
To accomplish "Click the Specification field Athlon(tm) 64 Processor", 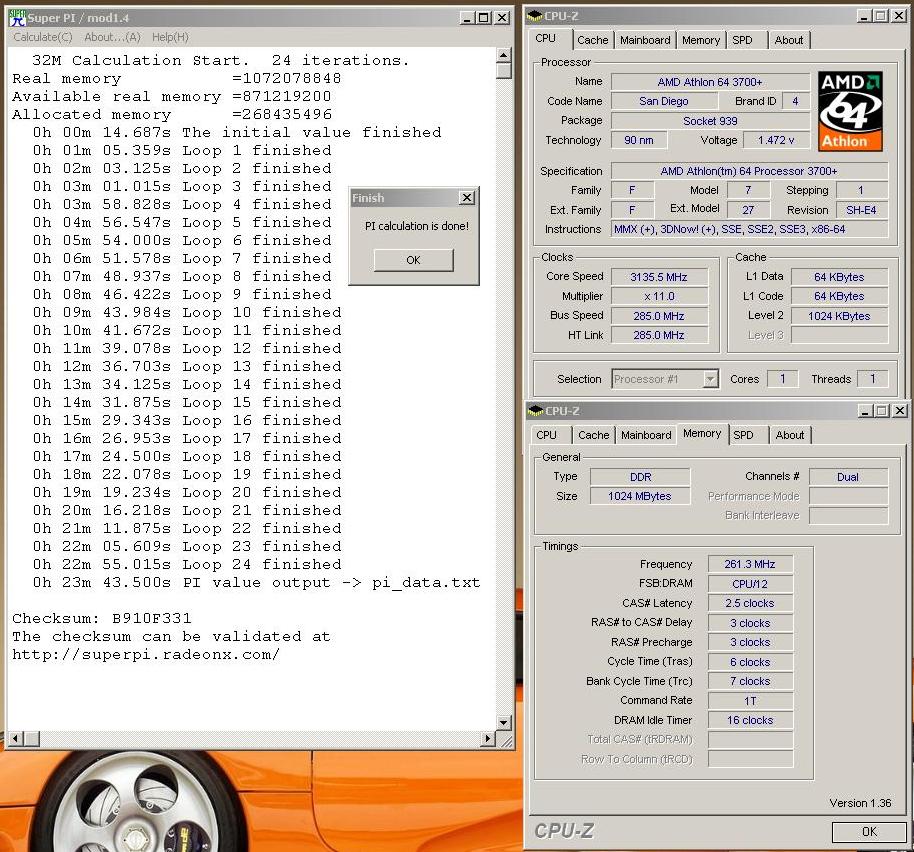I will tap(750, 171).
